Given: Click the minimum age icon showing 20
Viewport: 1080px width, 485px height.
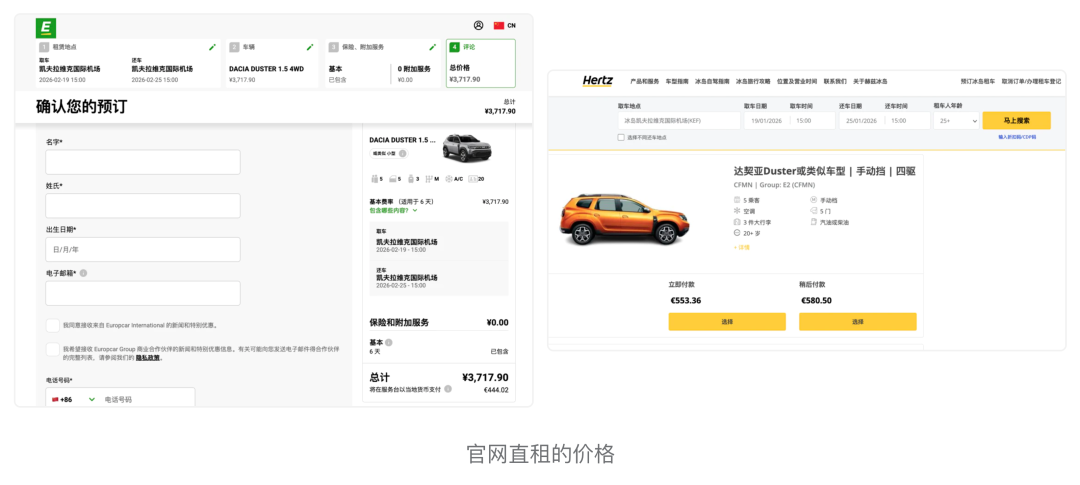Looking at the screenshot, I should [x=472, y=179].
